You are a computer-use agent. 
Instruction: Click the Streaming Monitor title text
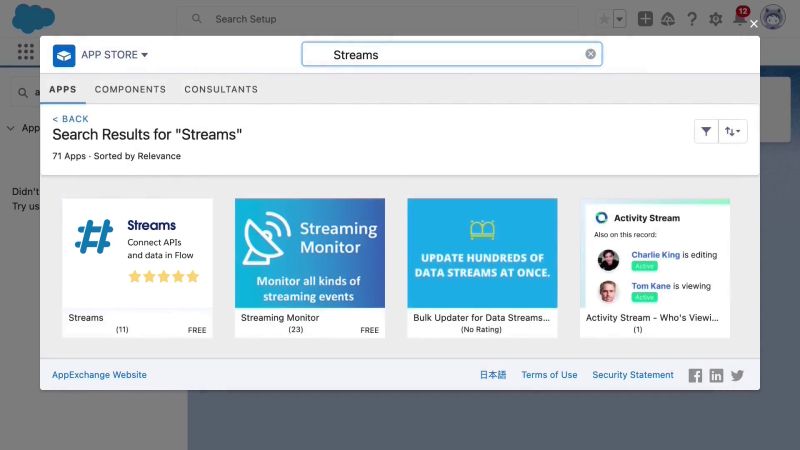point(280,317)
